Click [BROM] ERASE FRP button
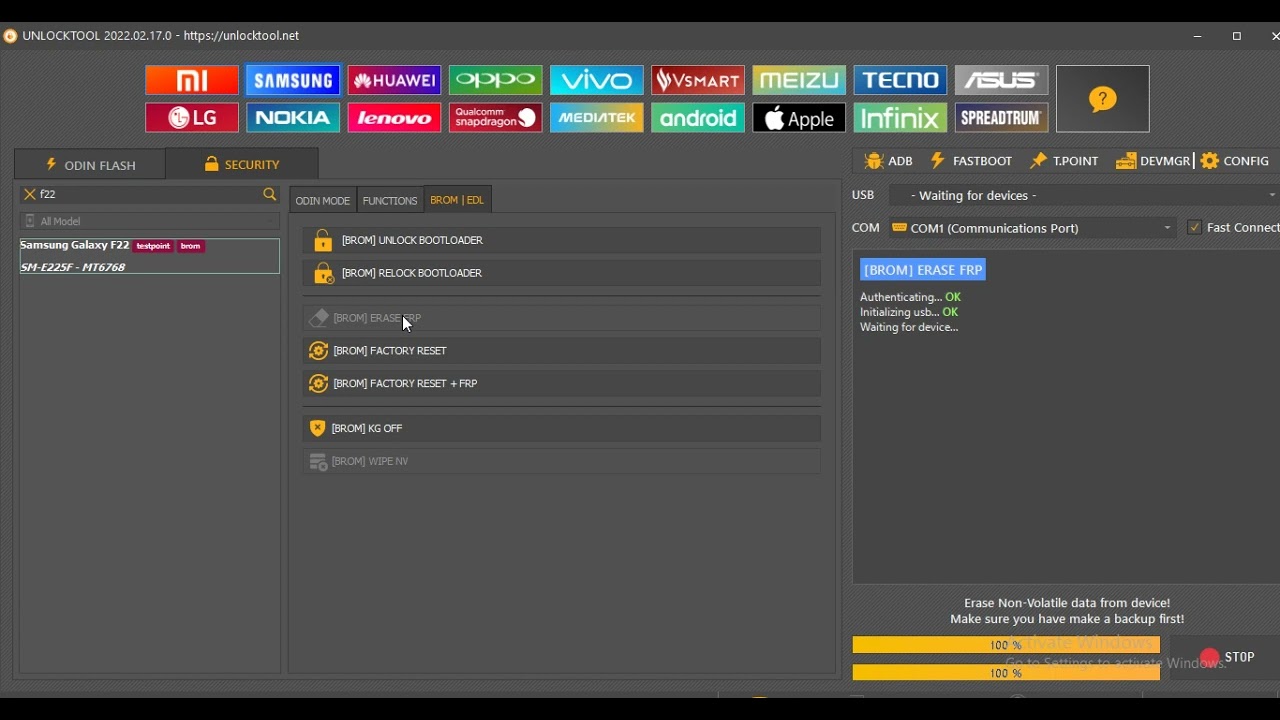 coord(562,318)
